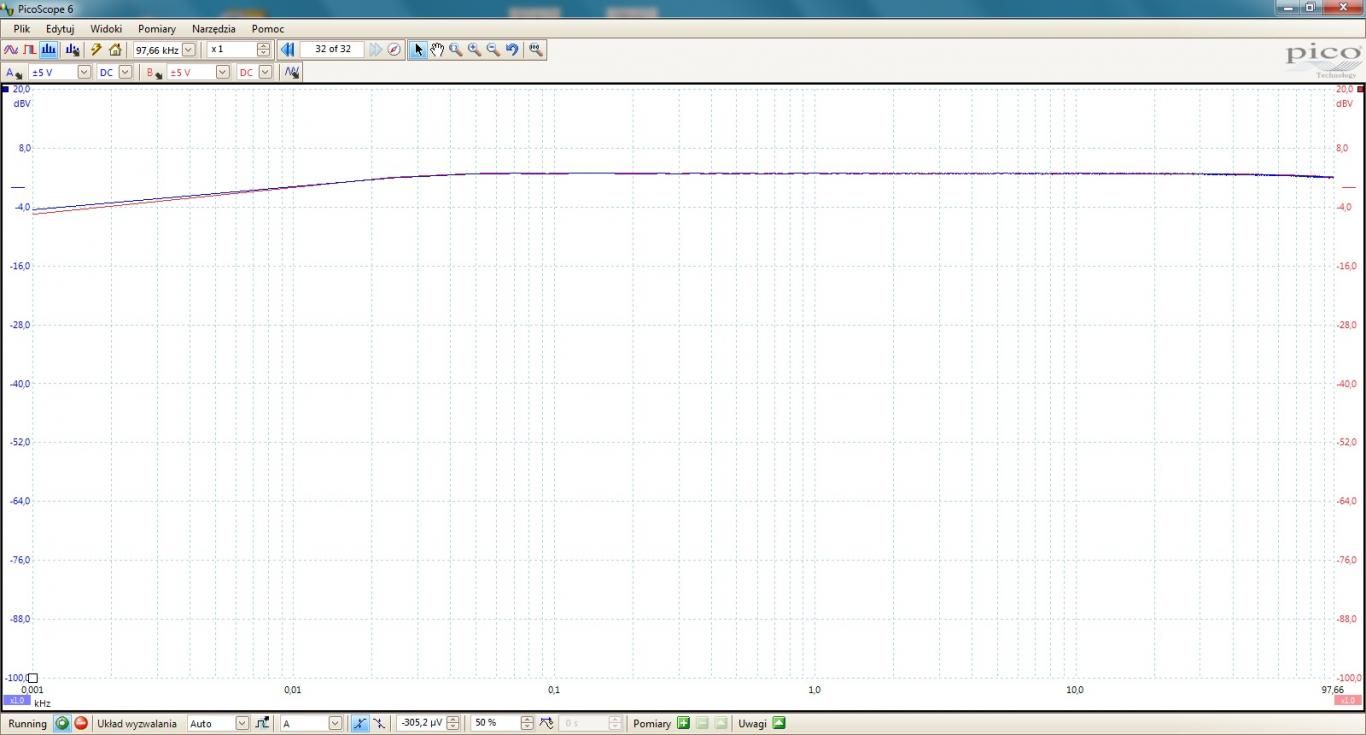Image resolution: width=1366 pixels, height=735 pixels.
Task: Select the Spectrum mode icon
Action: click(x=49, y=49)
